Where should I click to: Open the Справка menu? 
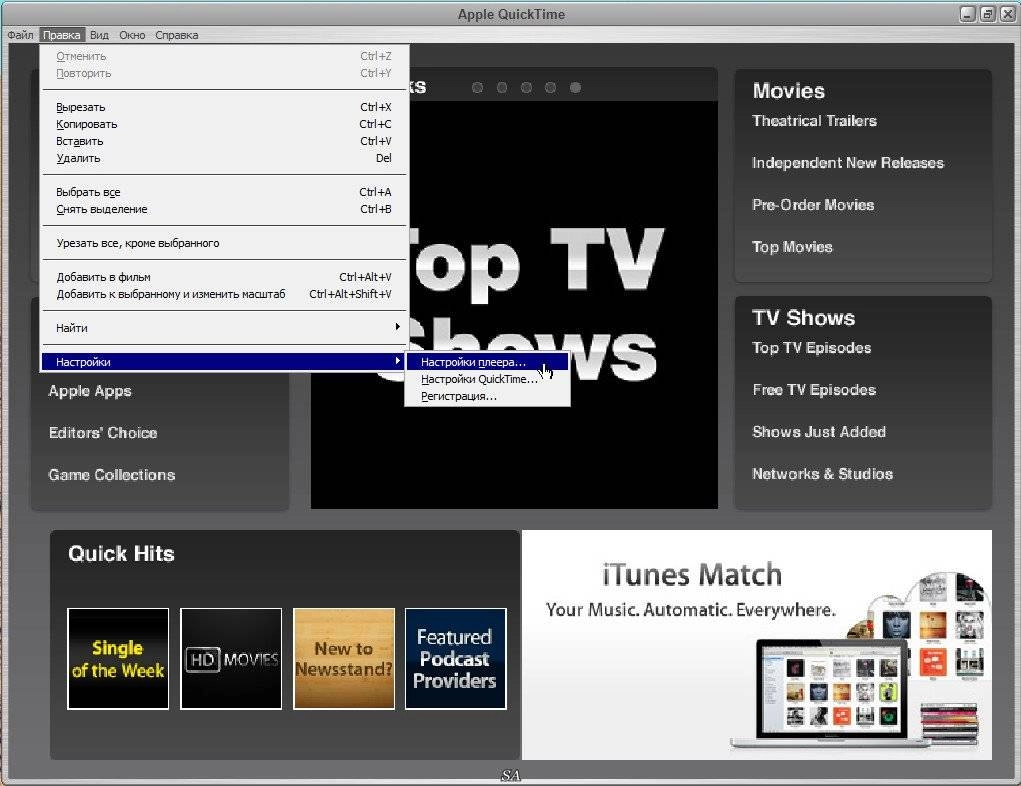tap(176, 35)
